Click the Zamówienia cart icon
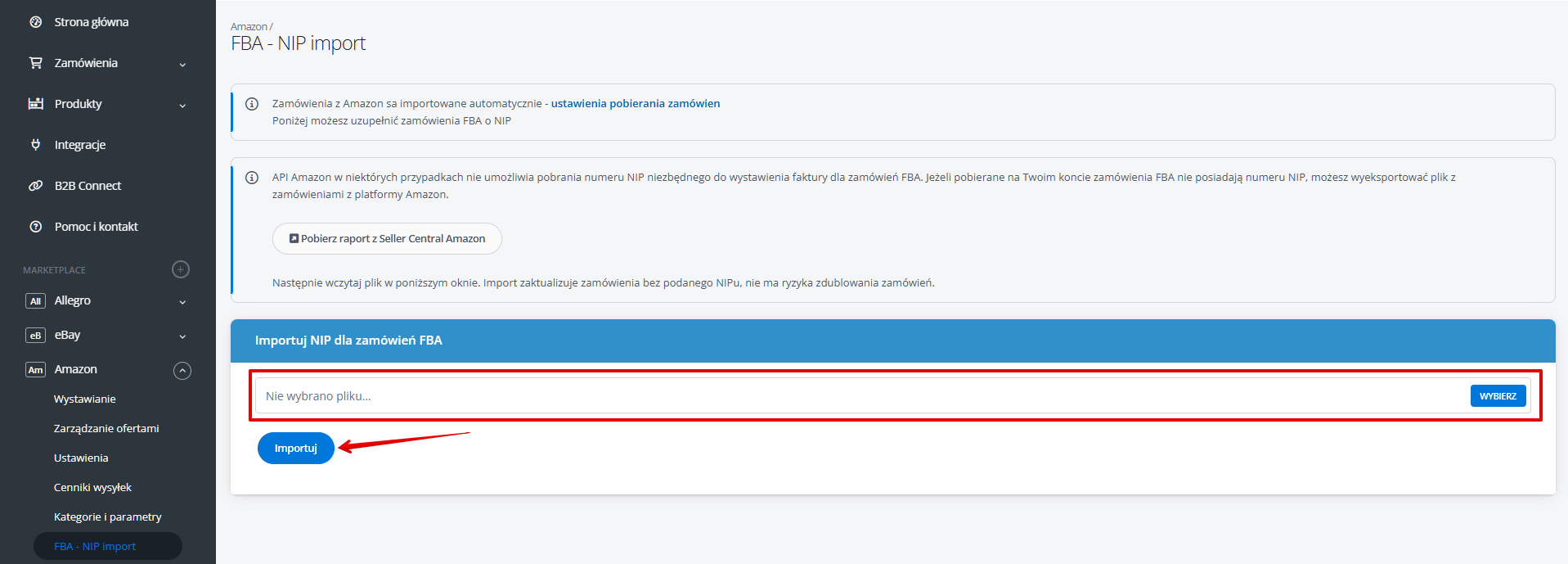 pos(36,63)
